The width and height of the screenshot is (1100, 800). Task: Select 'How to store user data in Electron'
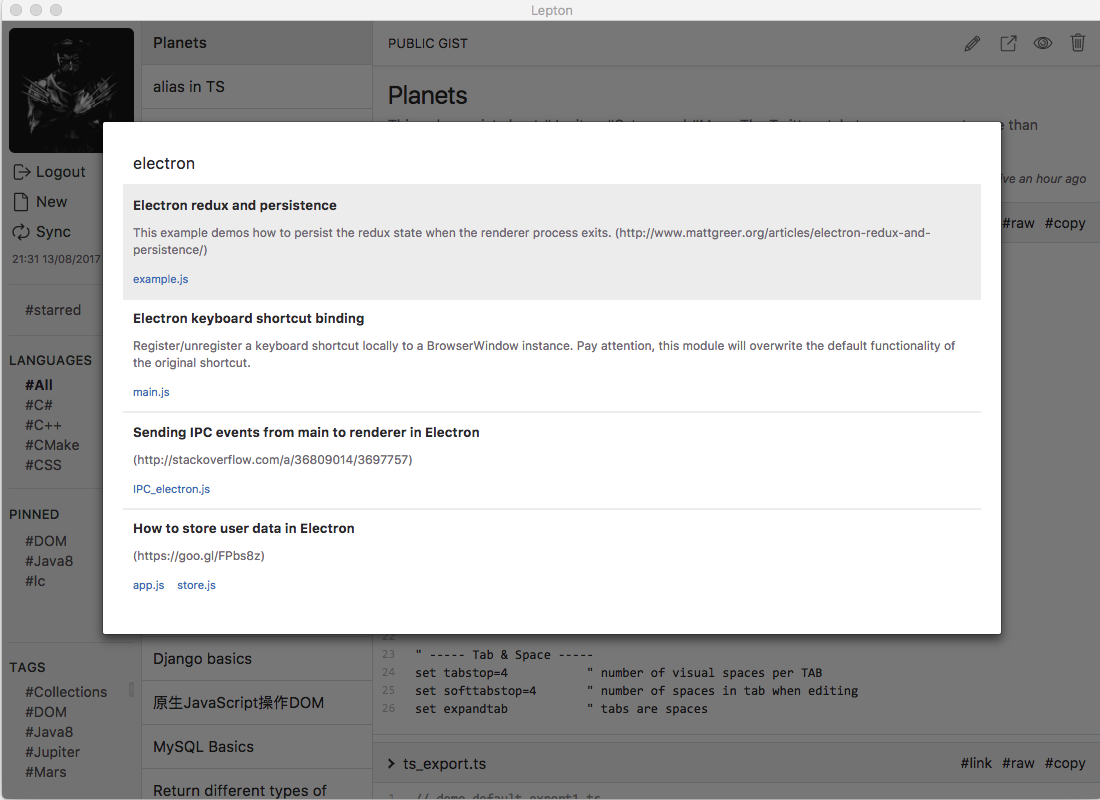pos(551,556)
